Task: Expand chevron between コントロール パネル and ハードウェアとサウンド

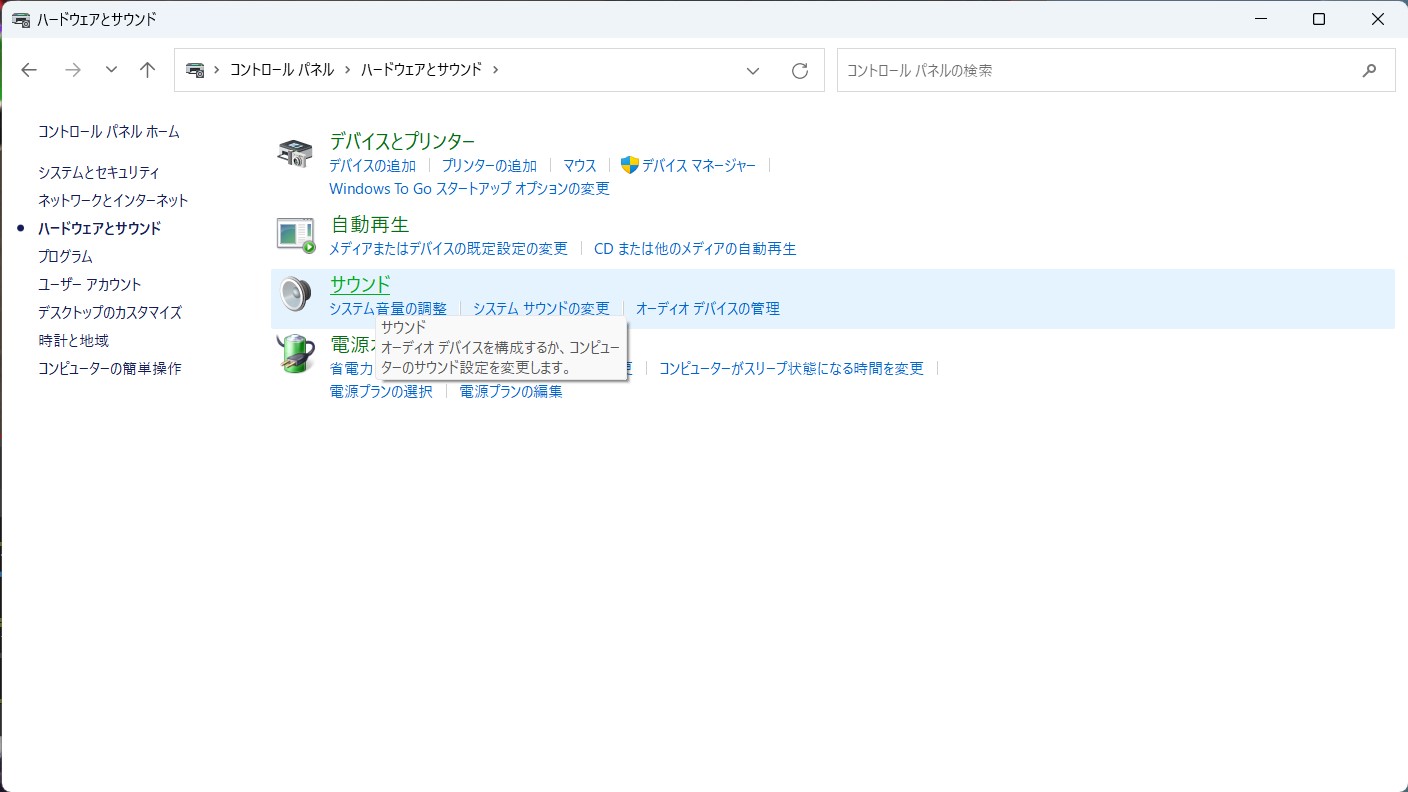Action: click(x=347, y=70)
